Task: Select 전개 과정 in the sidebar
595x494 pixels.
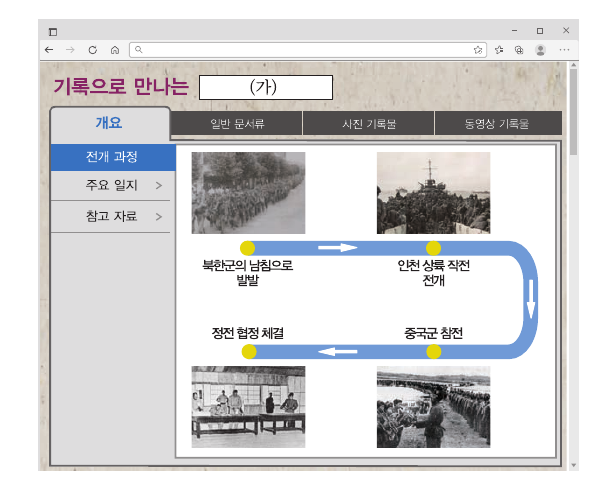Action: [113, 157]
